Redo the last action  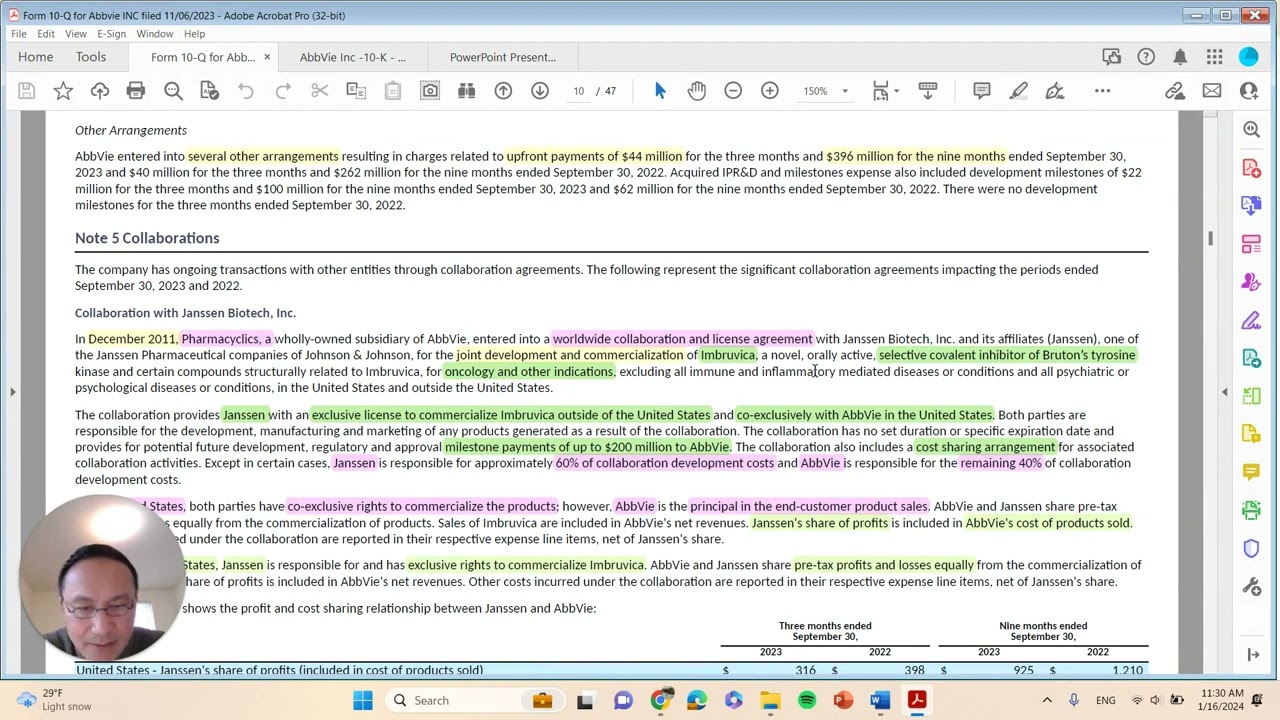pyautogui.click(x=283, y=91)
